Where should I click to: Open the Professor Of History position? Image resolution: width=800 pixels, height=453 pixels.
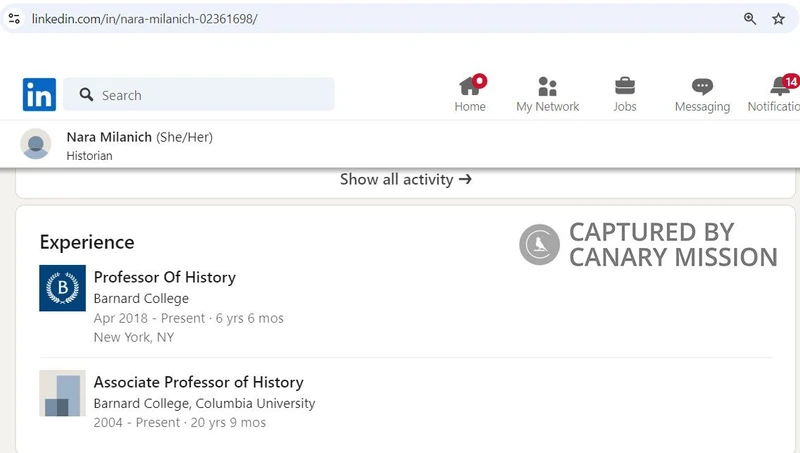(x=164, y=277)
